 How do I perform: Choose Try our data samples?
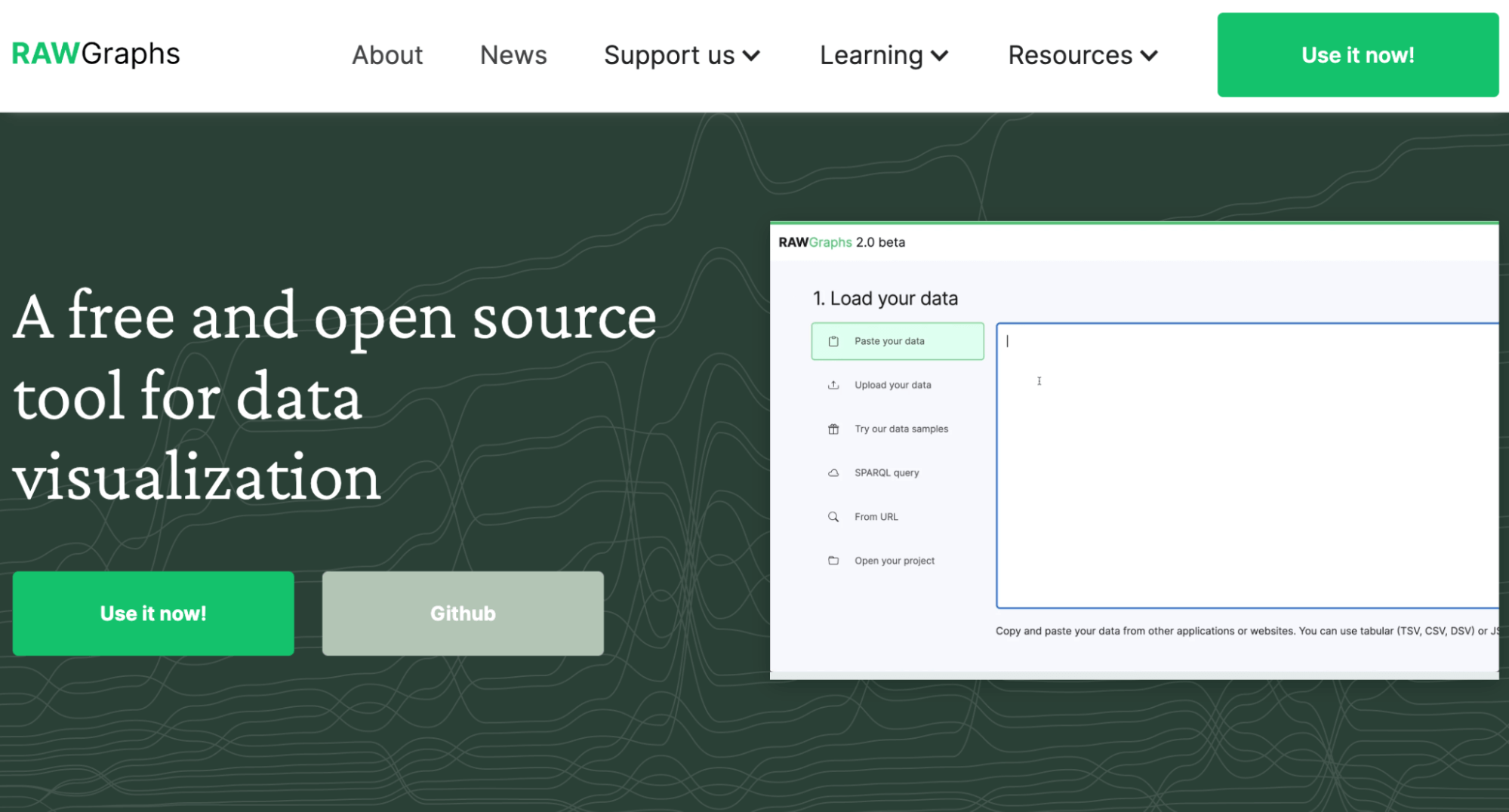coord(898,429)
